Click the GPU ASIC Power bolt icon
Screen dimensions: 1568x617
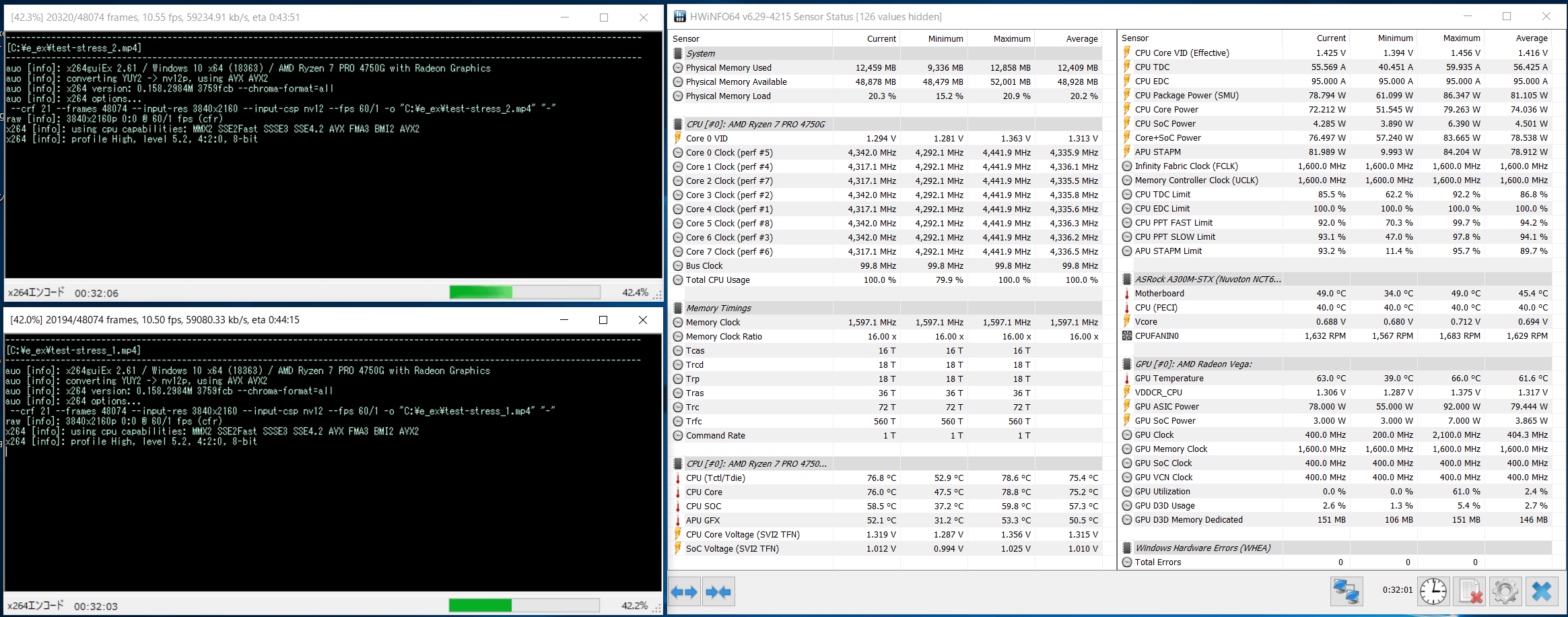pos(1127,406)
